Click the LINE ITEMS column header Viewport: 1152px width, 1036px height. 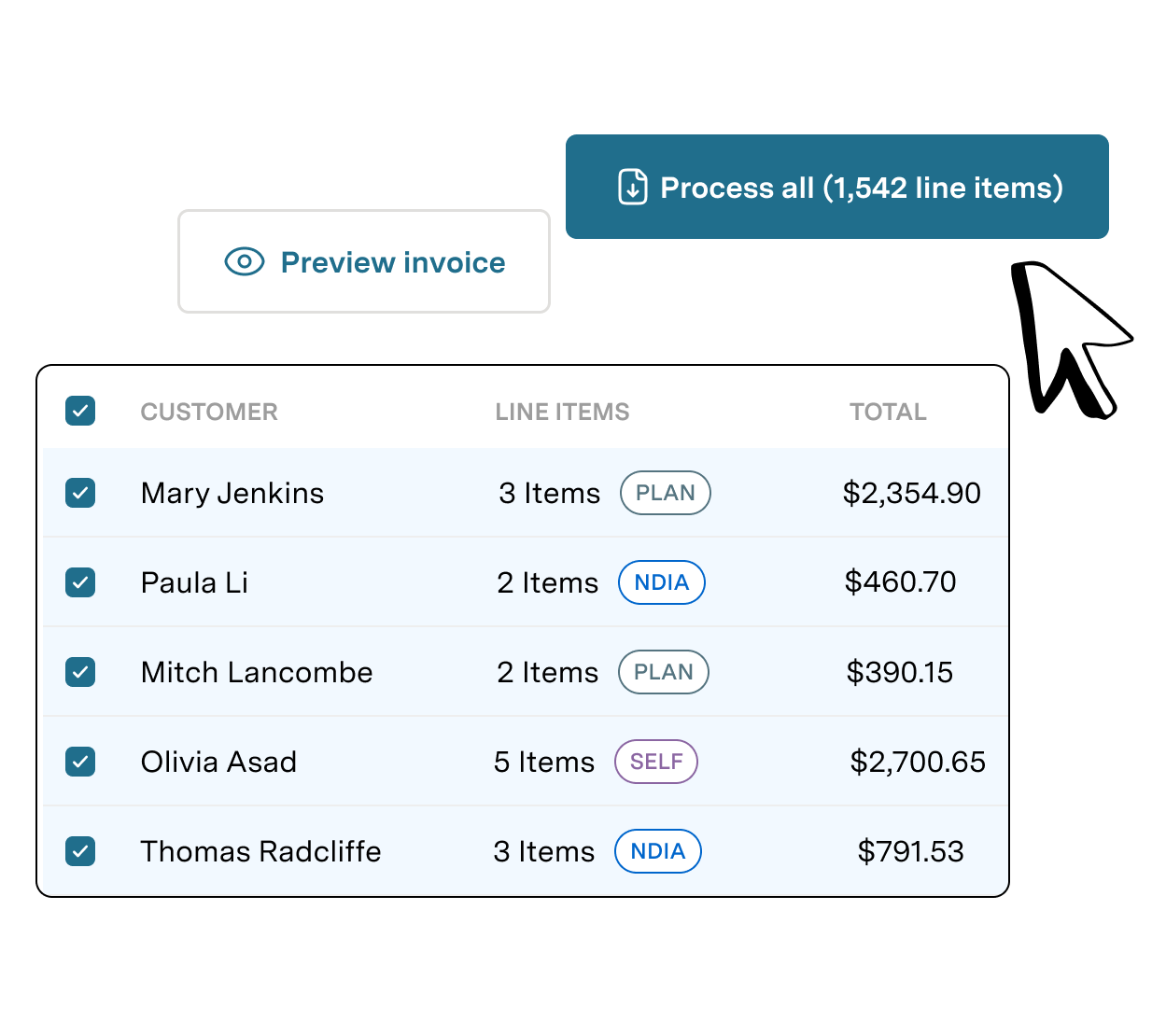coord(562,412)
